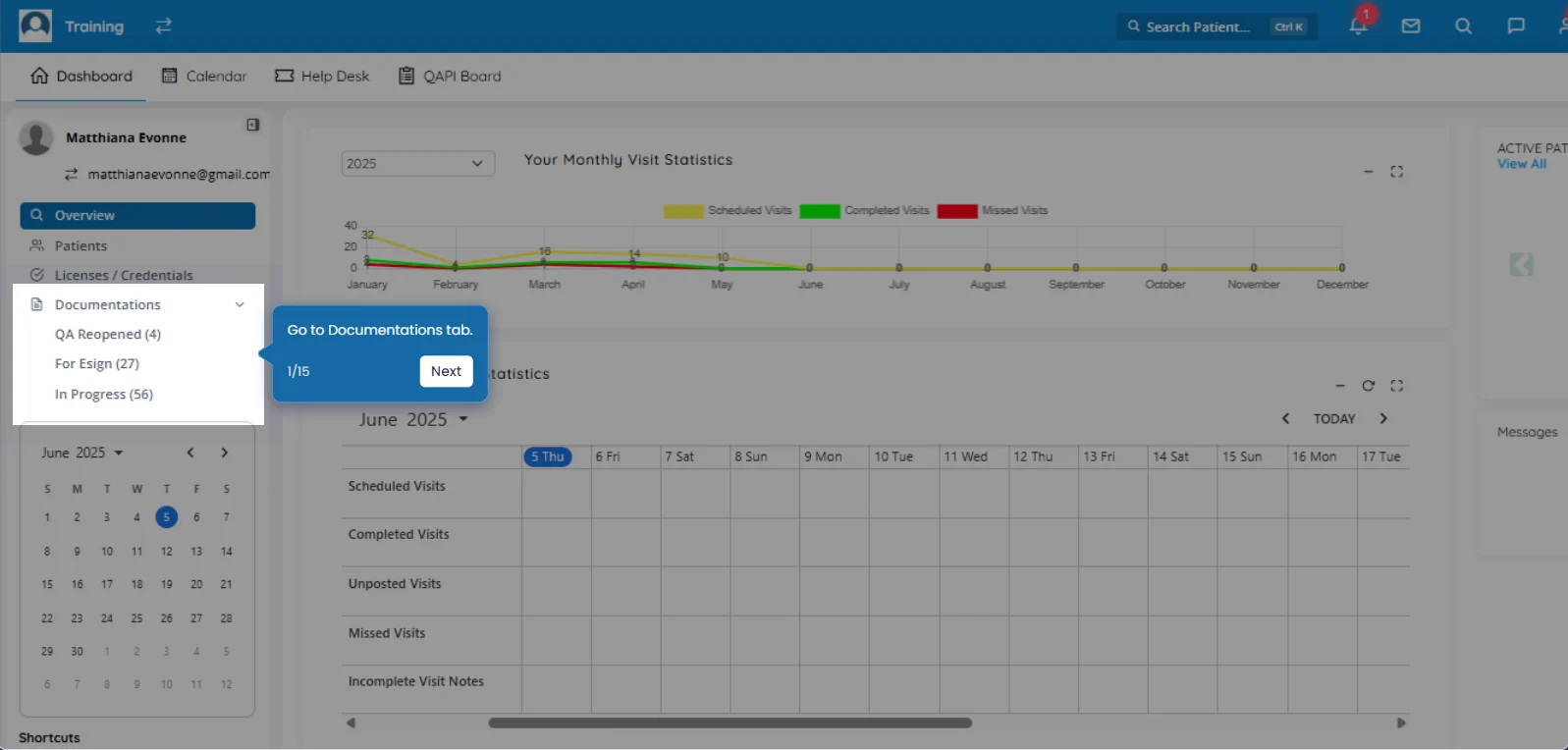
Task: Switch to the Calendar tab
Action: coord(204,76)
